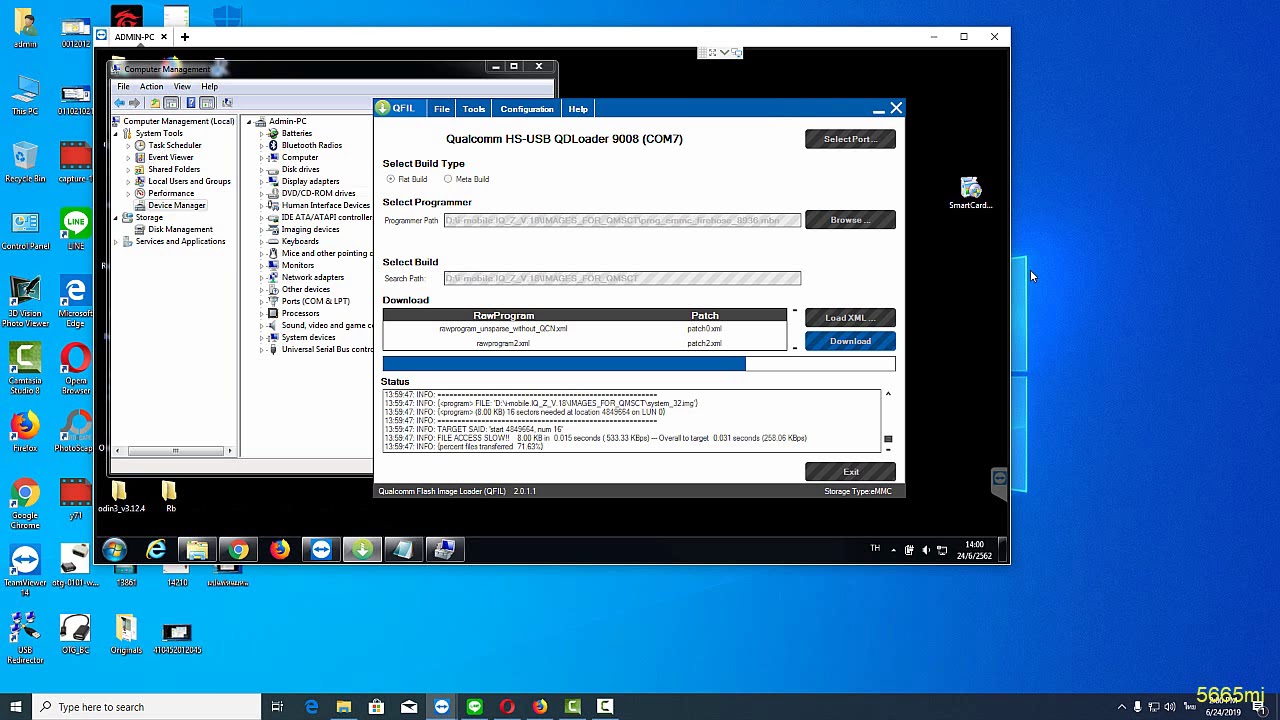This screenshot has height=720, width=1280.
Task: Open QFIL File menu
Action: (x=441, y=109)
